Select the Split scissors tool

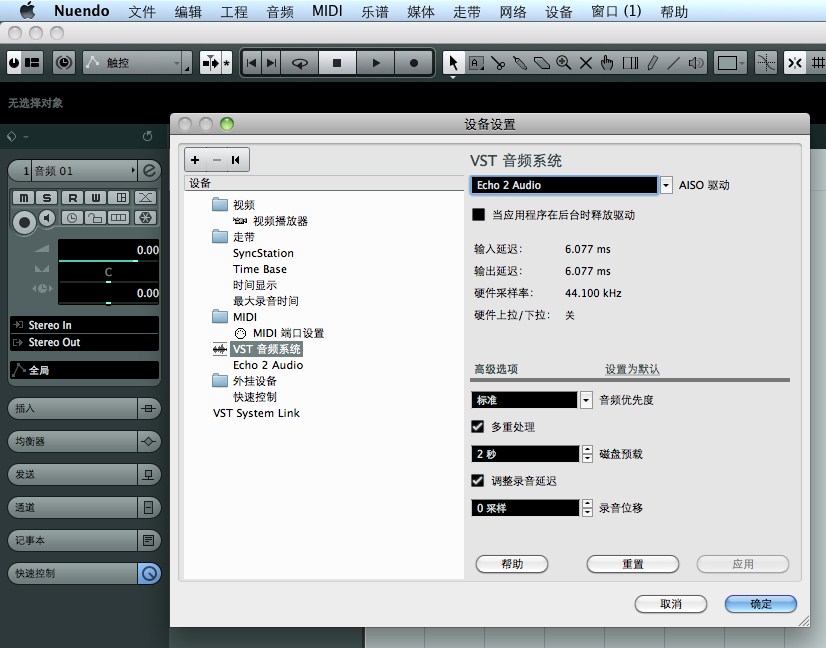pos(498,63)
